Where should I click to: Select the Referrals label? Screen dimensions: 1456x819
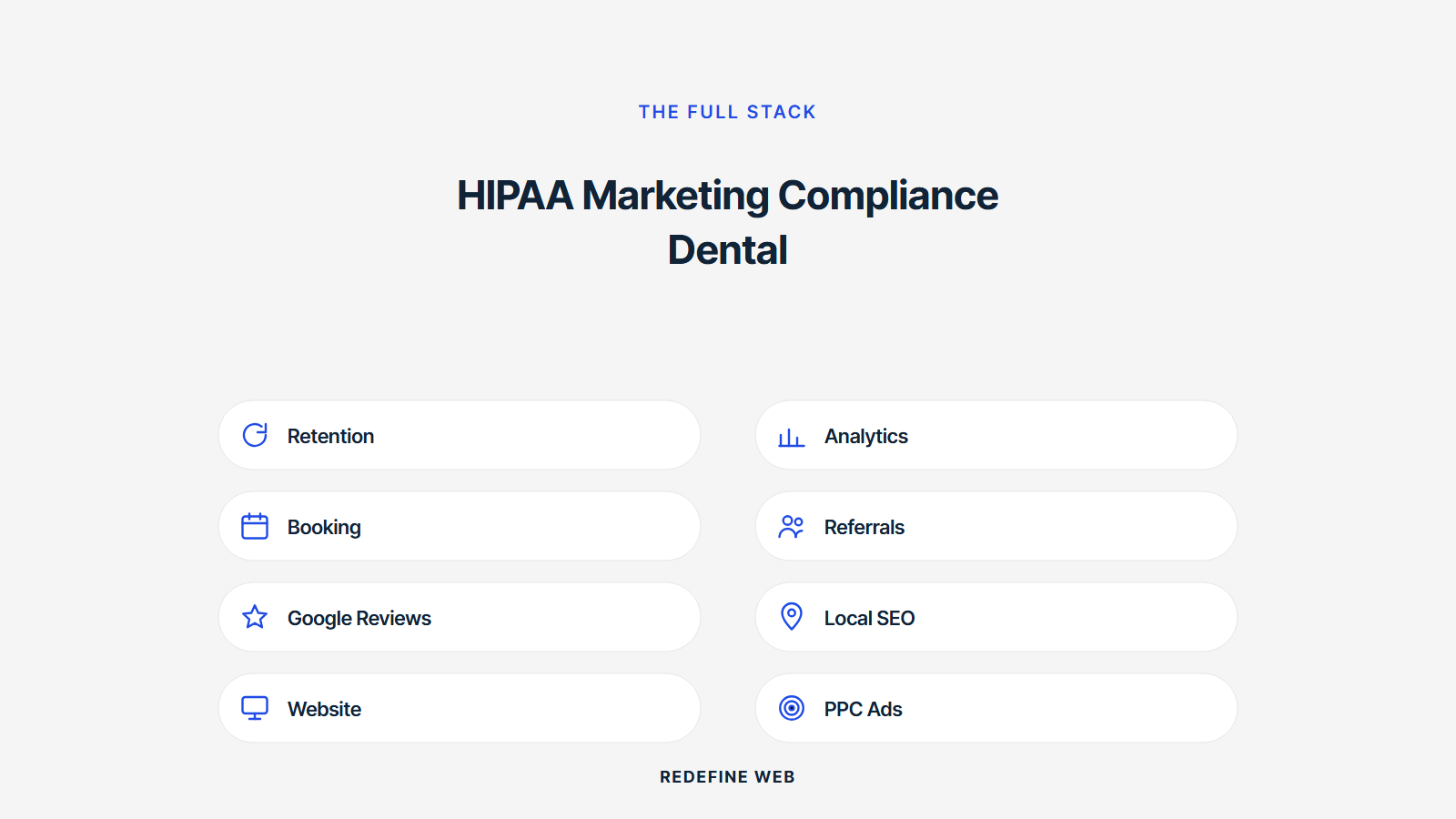[864, 527]
